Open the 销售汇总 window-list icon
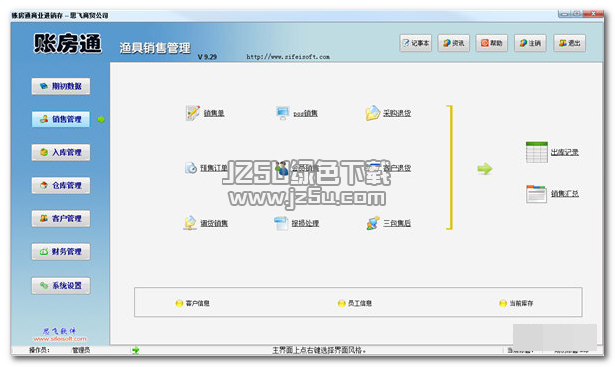 pyautogui.click(x=536, y=194)
